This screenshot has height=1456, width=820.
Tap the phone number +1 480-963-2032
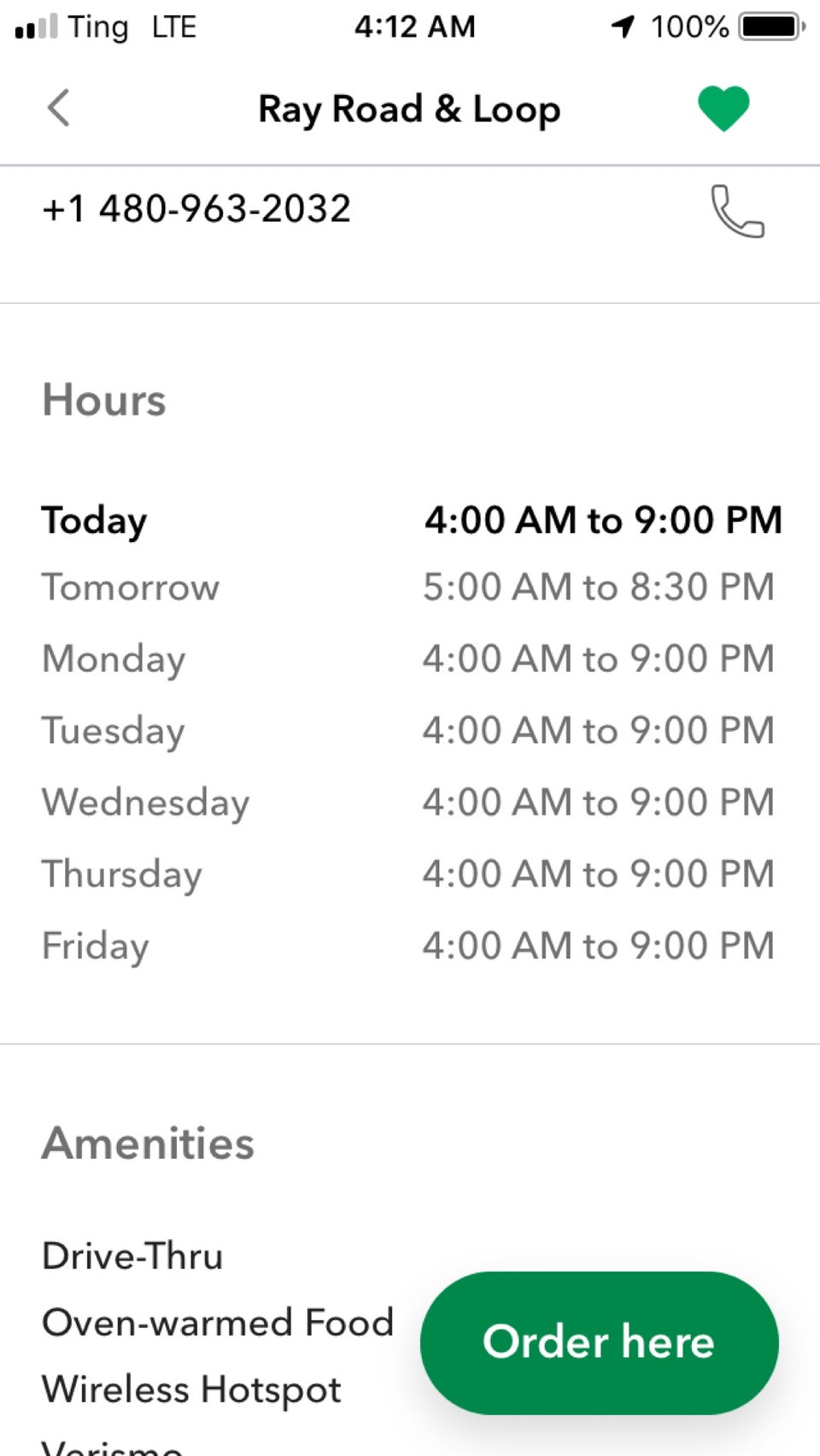[196, 208]
